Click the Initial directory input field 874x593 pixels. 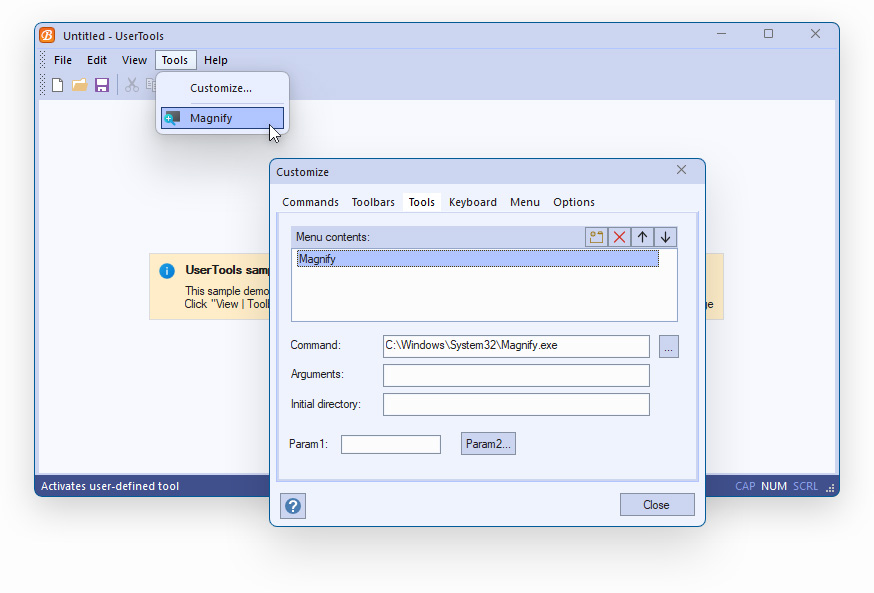(516, 405)
